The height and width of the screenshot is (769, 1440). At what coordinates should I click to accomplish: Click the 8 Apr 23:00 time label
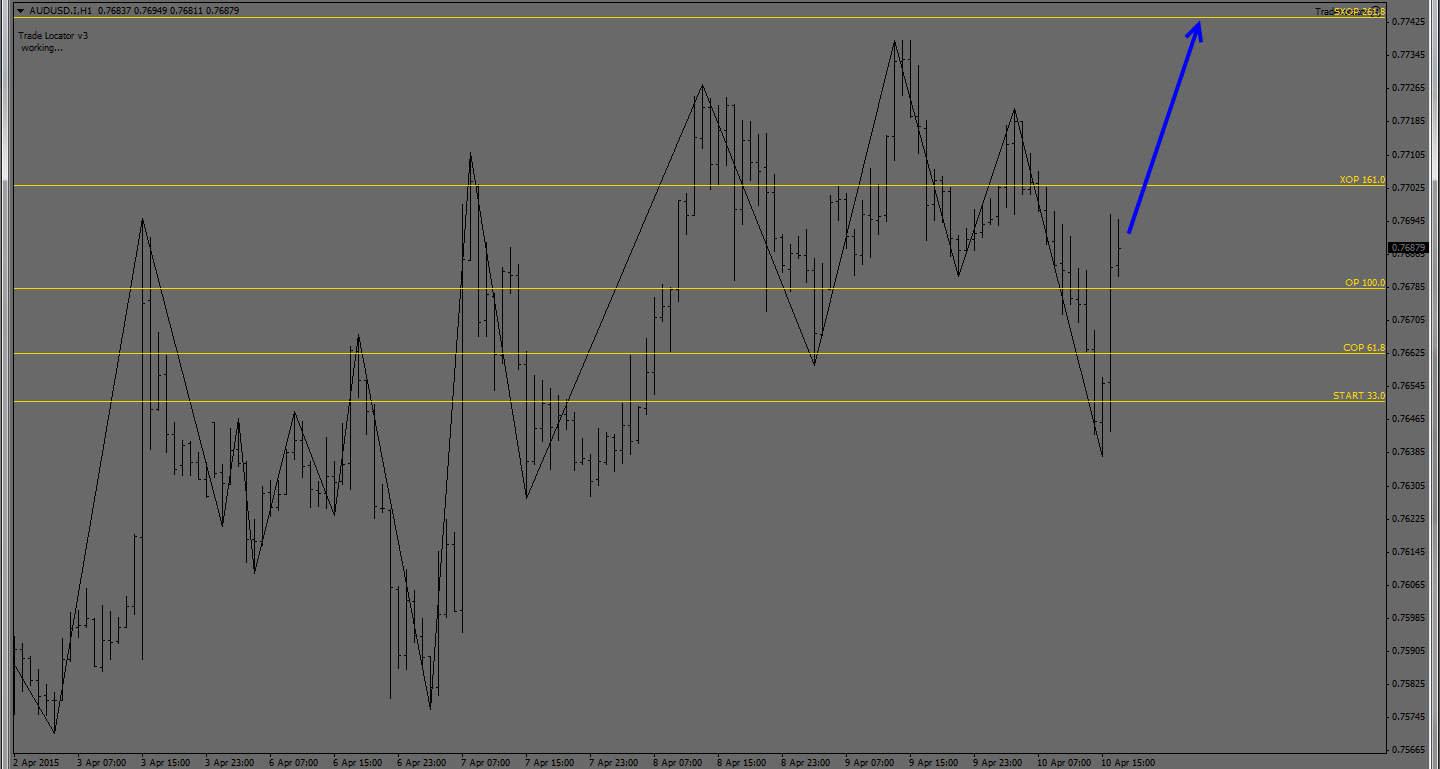tap(805, 762)
